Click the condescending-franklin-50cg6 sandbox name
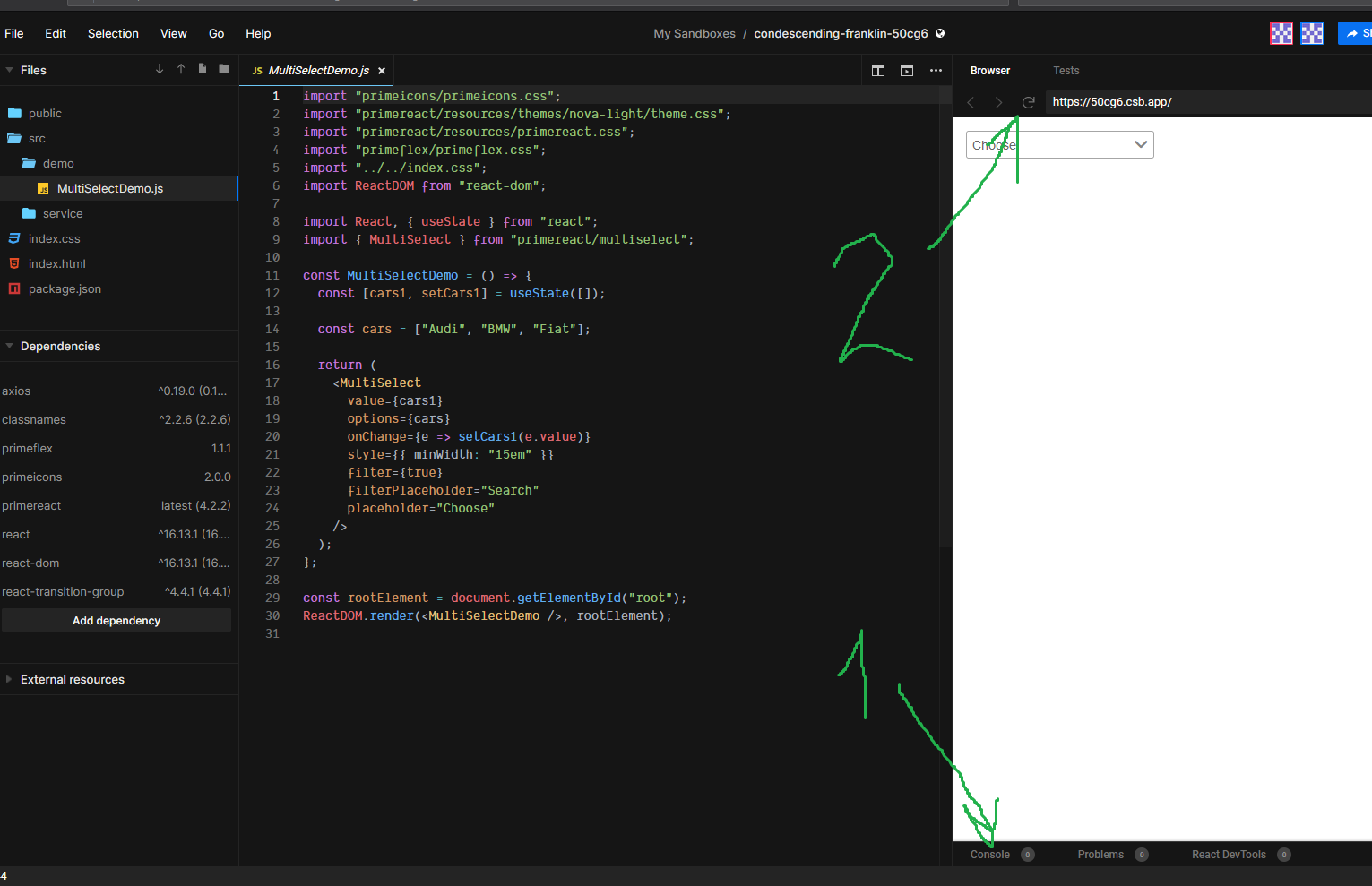Viewport: 1372px width, 886px height. pos(841,33)
